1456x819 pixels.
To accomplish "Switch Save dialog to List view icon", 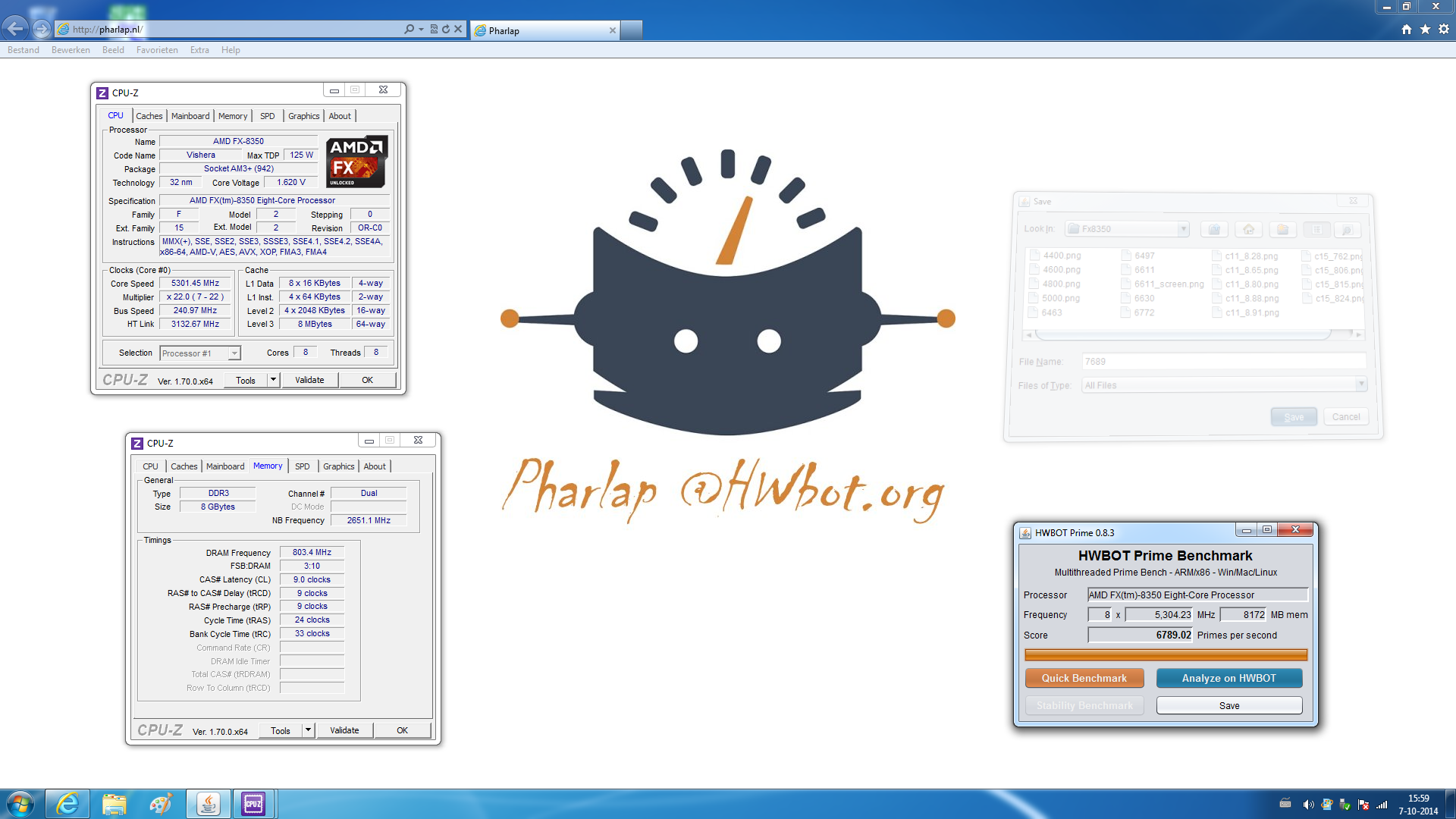I will [x=1317, y=229].
